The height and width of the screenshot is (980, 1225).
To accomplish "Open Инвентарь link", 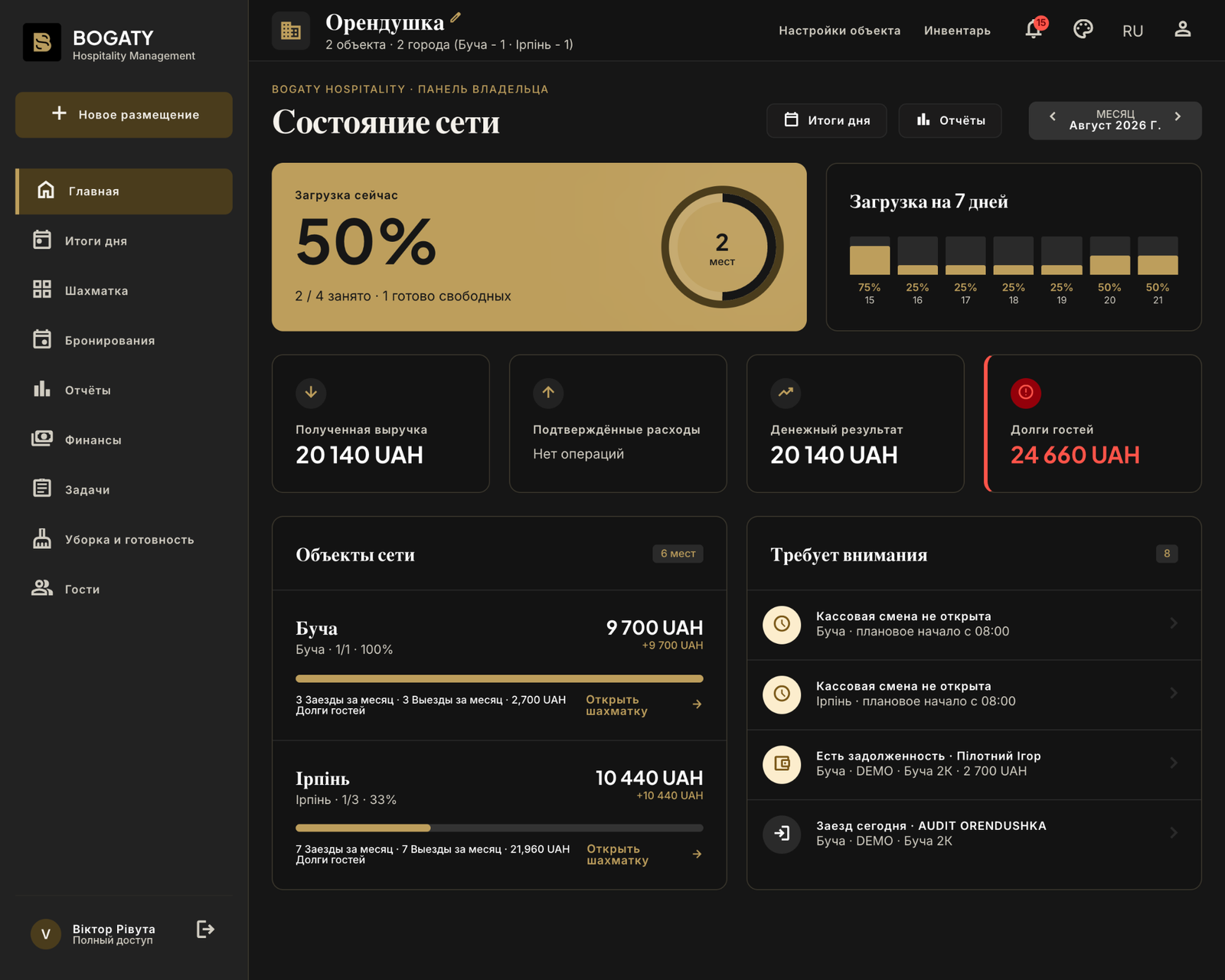I will pyautogui.click(x=957, y=31).
